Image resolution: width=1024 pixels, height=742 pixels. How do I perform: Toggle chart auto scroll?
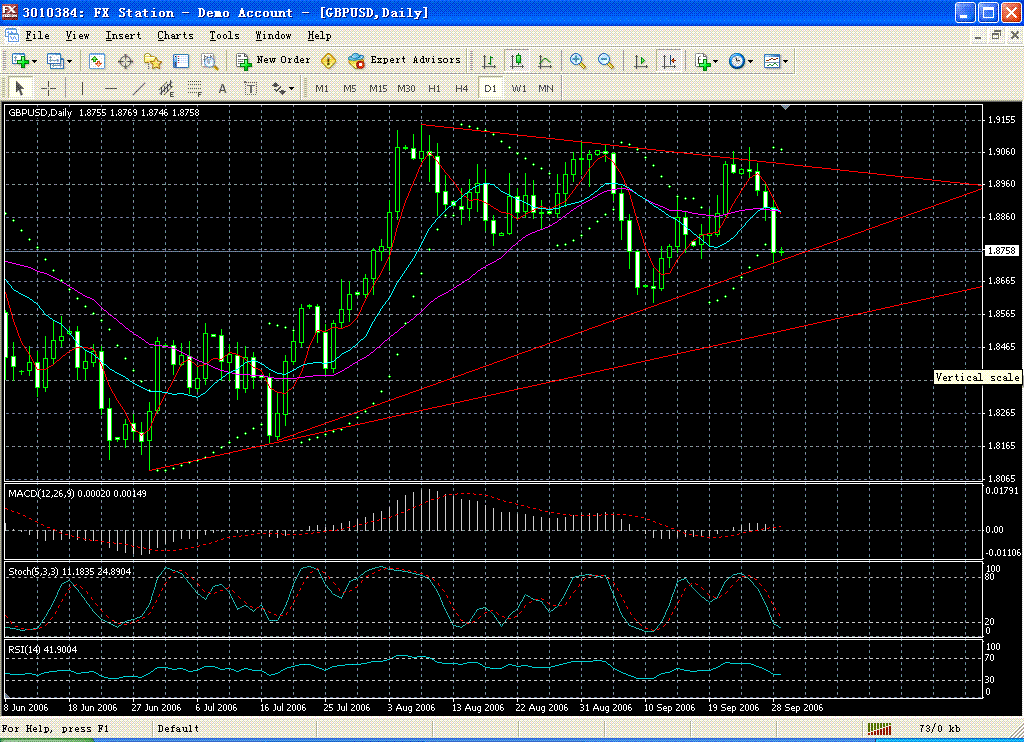(x=641, y=61)
